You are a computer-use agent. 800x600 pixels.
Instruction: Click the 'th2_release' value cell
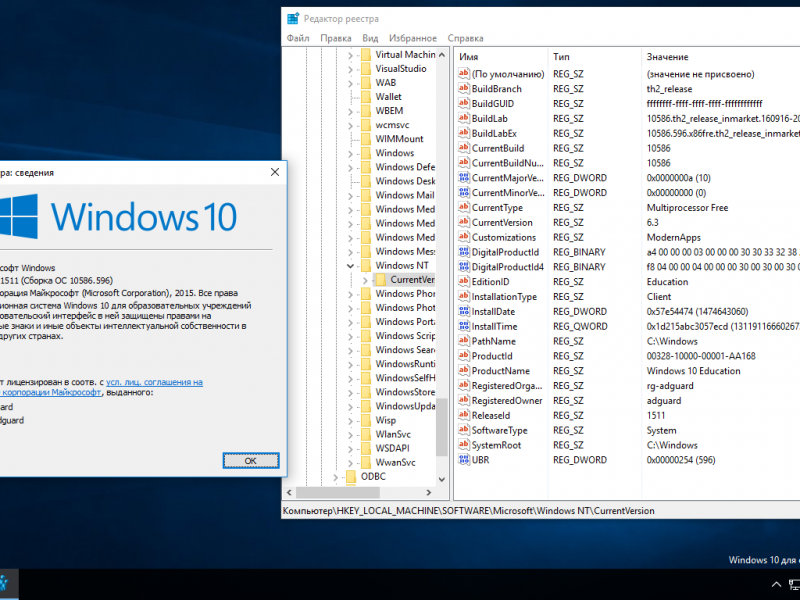[669, 89]
